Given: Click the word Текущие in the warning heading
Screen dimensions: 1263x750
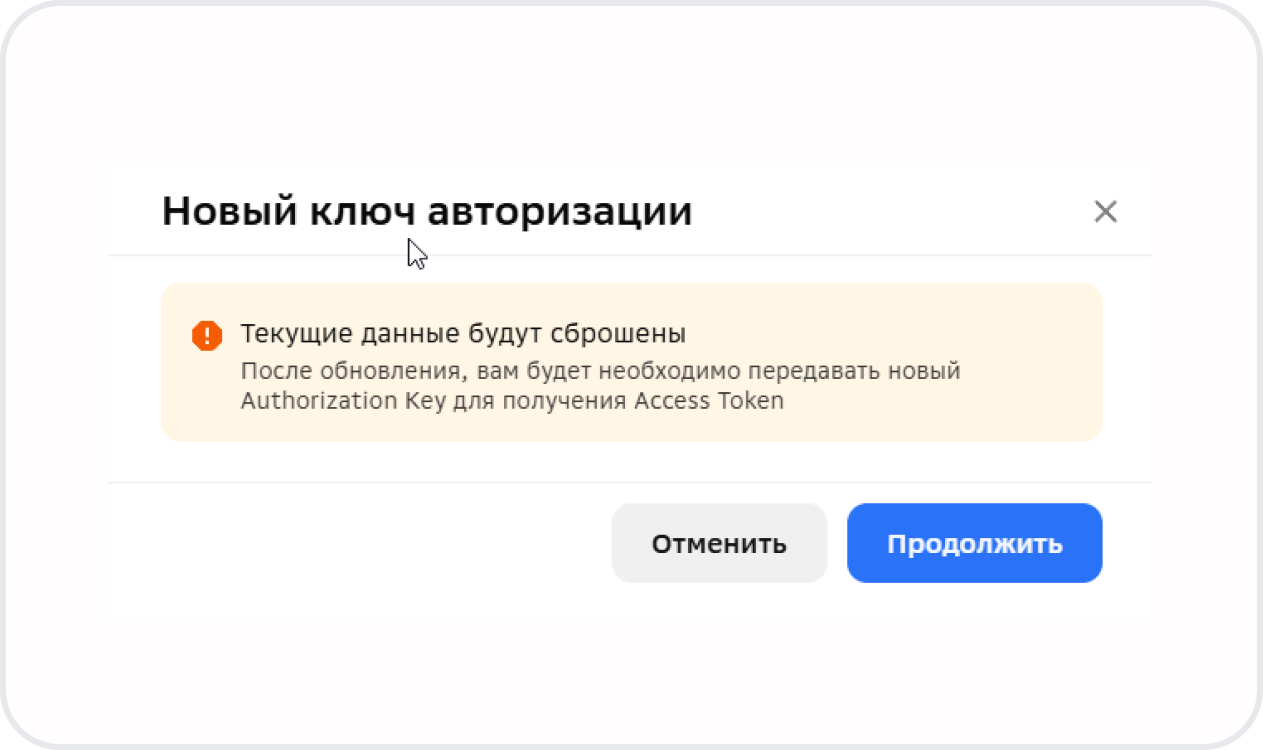Looking at the screenshot, I should point(285,333).
